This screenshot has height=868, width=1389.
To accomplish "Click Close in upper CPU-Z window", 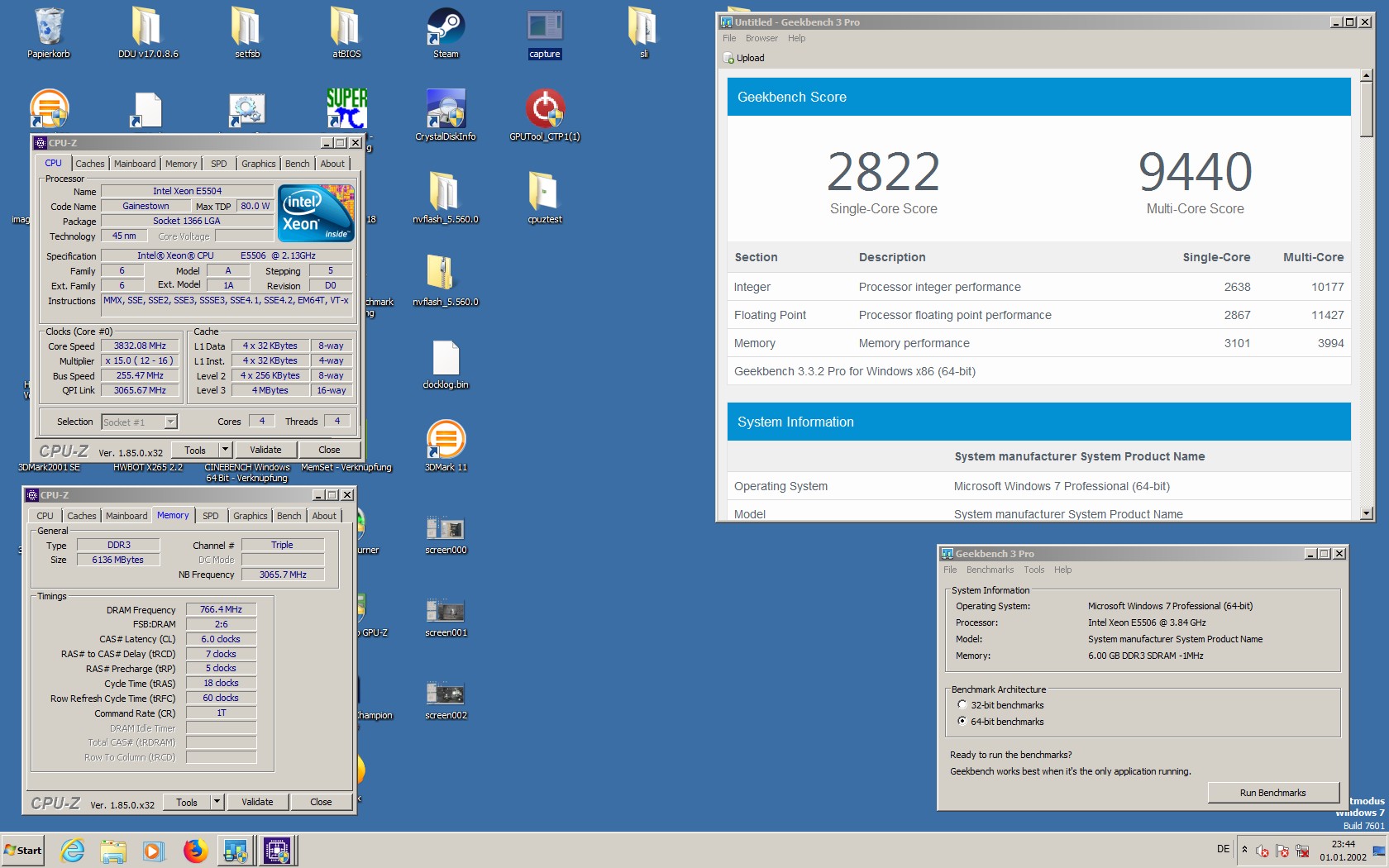I will (329, 450).
